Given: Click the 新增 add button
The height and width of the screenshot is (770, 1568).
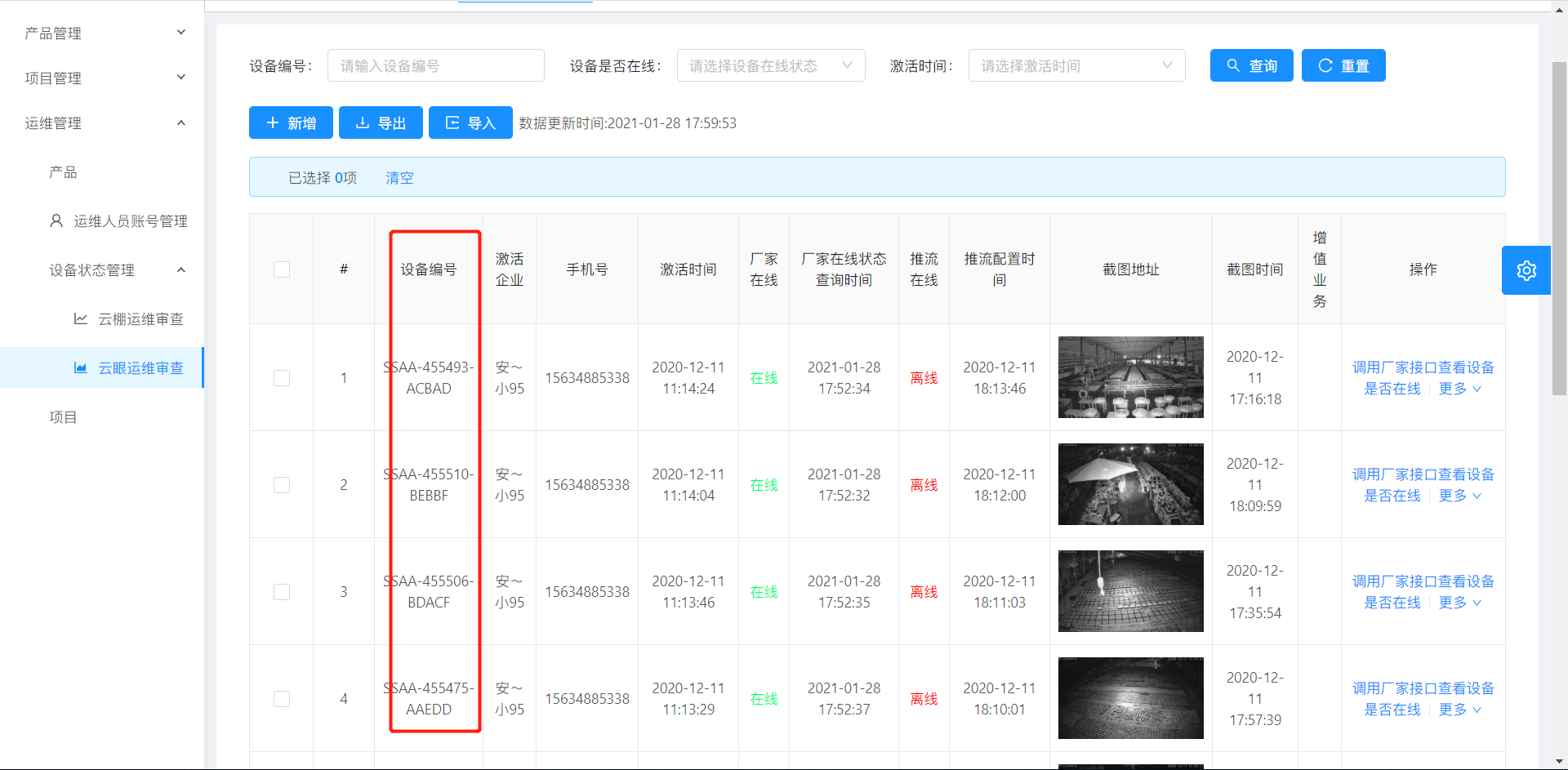Looking at the screenshot, I should point(291,122).
